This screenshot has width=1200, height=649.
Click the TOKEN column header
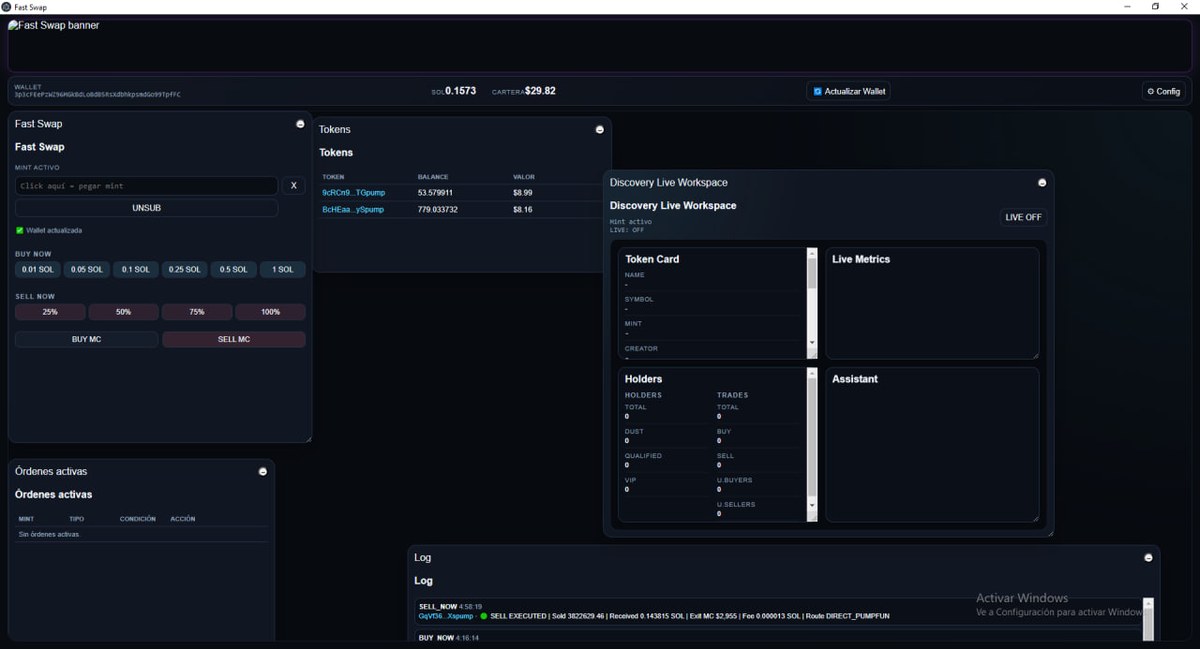point(333,177)
